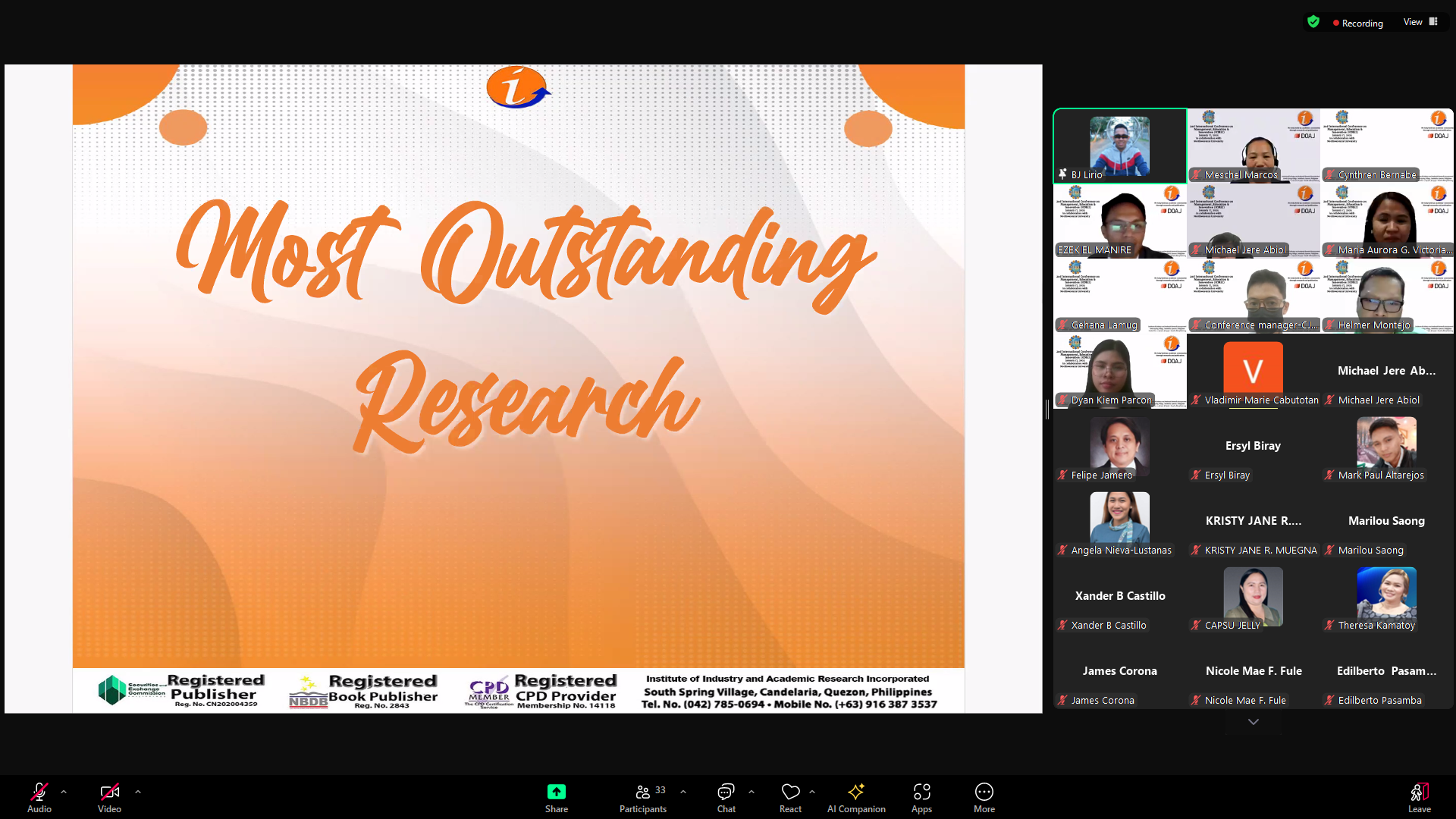Expand video options caret next to Video

[x=138, y=792]
